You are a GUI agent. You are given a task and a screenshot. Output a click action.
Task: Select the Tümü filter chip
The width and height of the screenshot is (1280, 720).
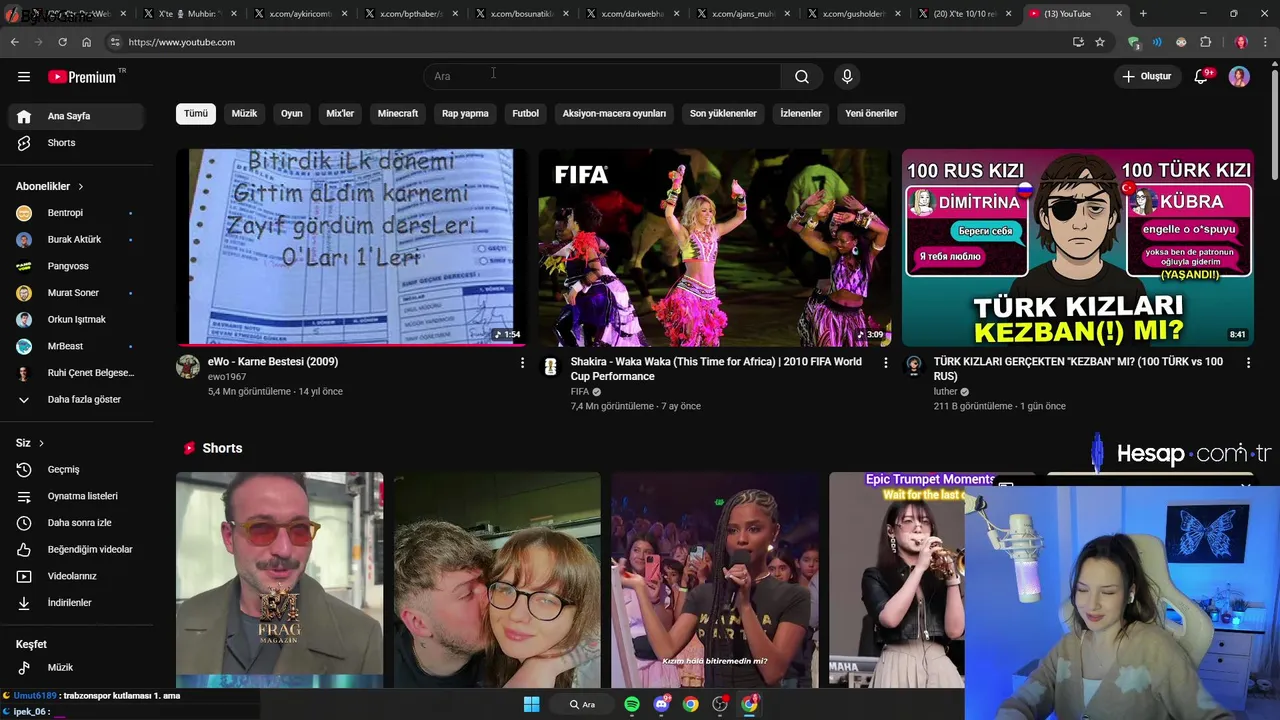coord(196,114)
